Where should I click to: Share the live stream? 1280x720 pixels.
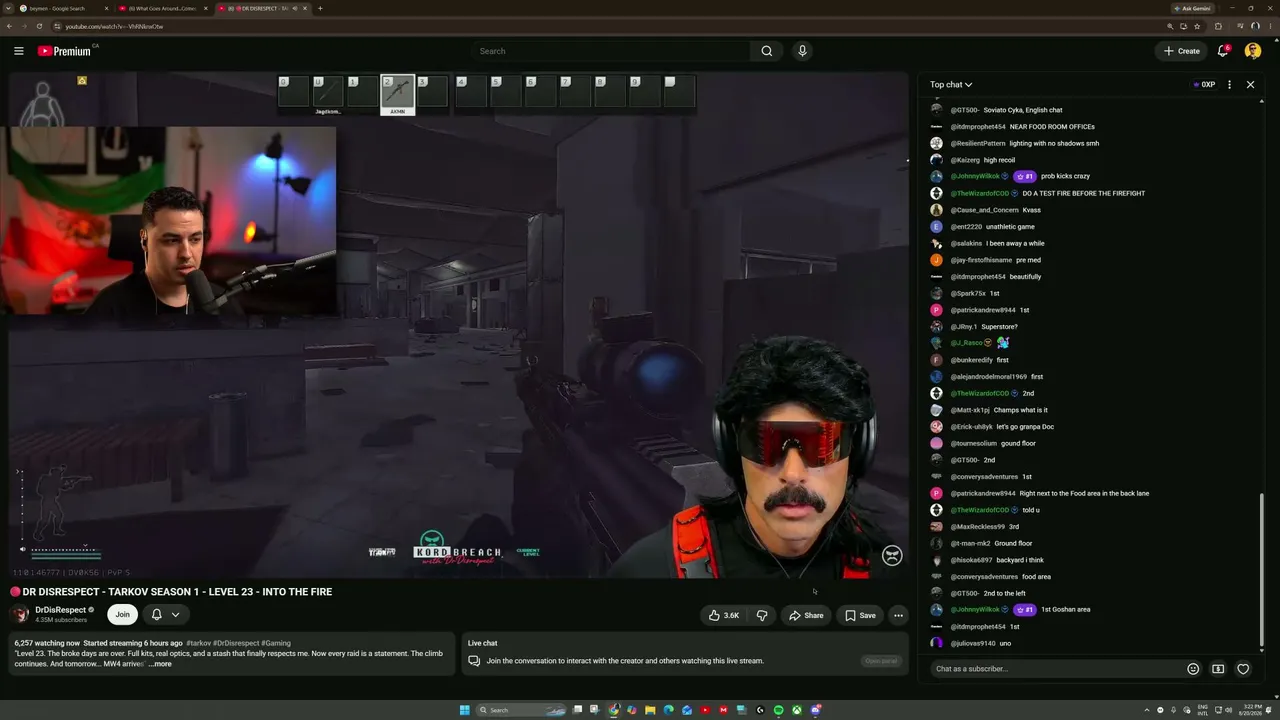[x=806, y=615]
